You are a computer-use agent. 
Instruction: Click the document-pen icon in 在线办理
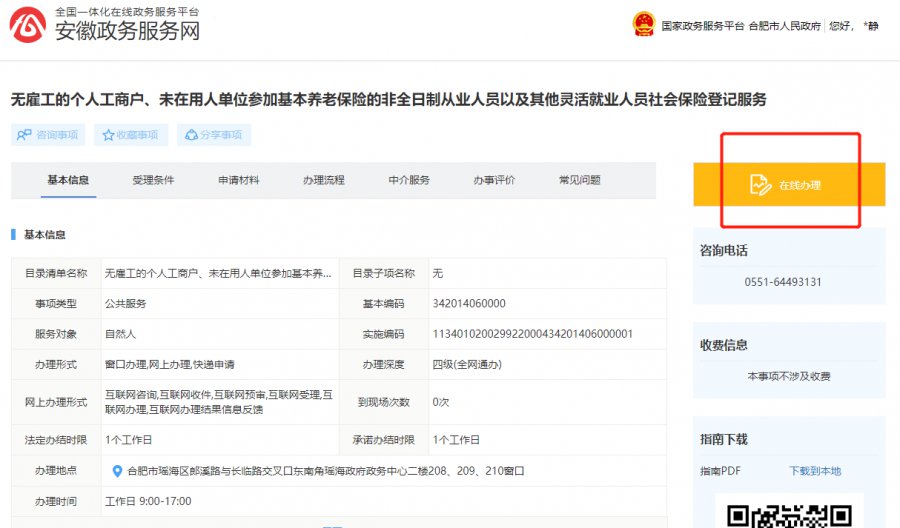[760, 185]
